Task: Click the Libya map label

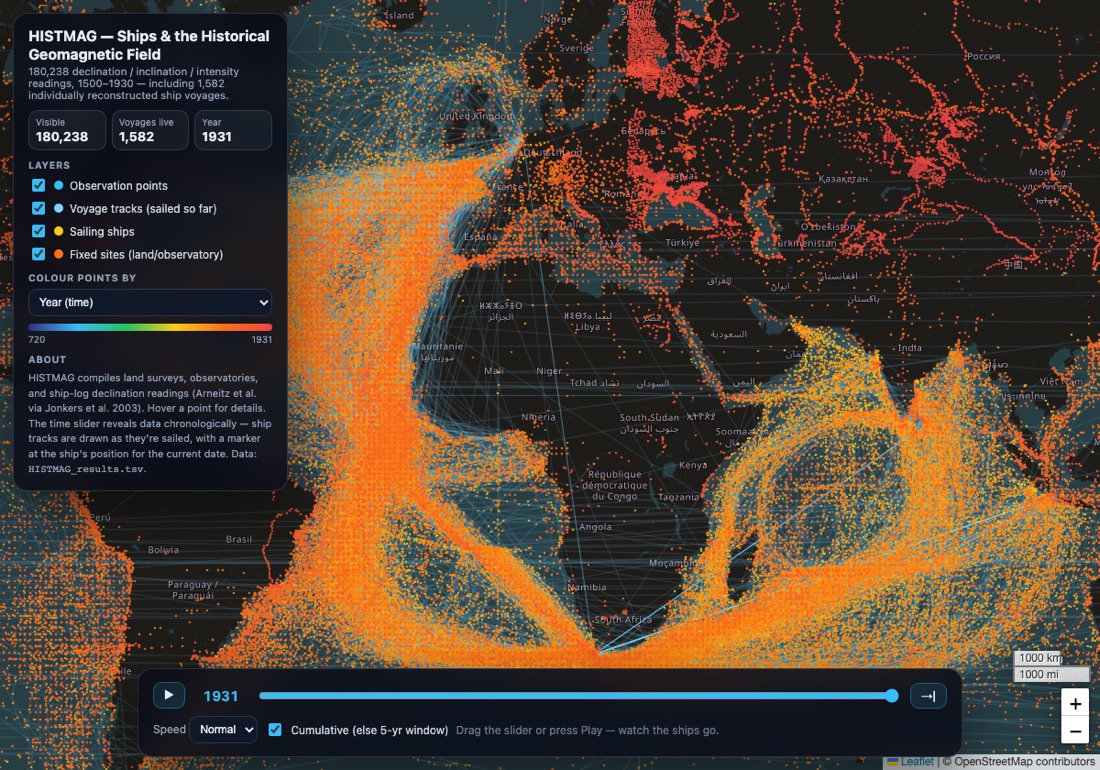Action: pos(587,327)
